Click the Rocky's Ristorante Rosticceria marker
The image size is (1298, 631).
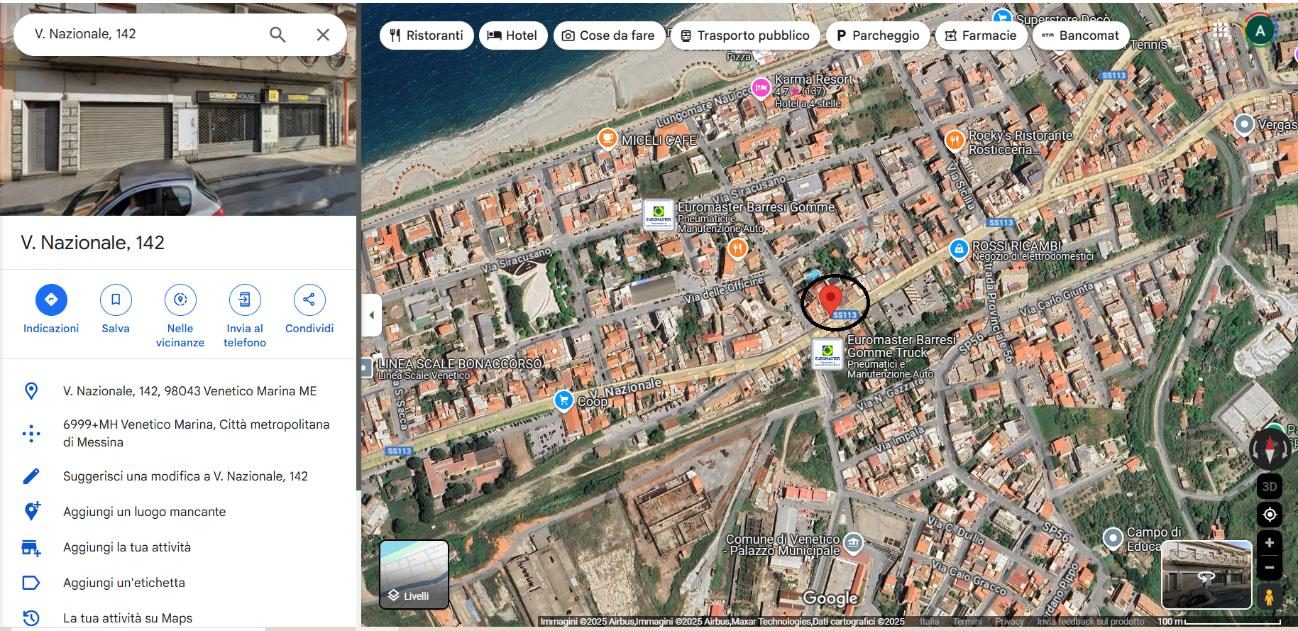954,139
